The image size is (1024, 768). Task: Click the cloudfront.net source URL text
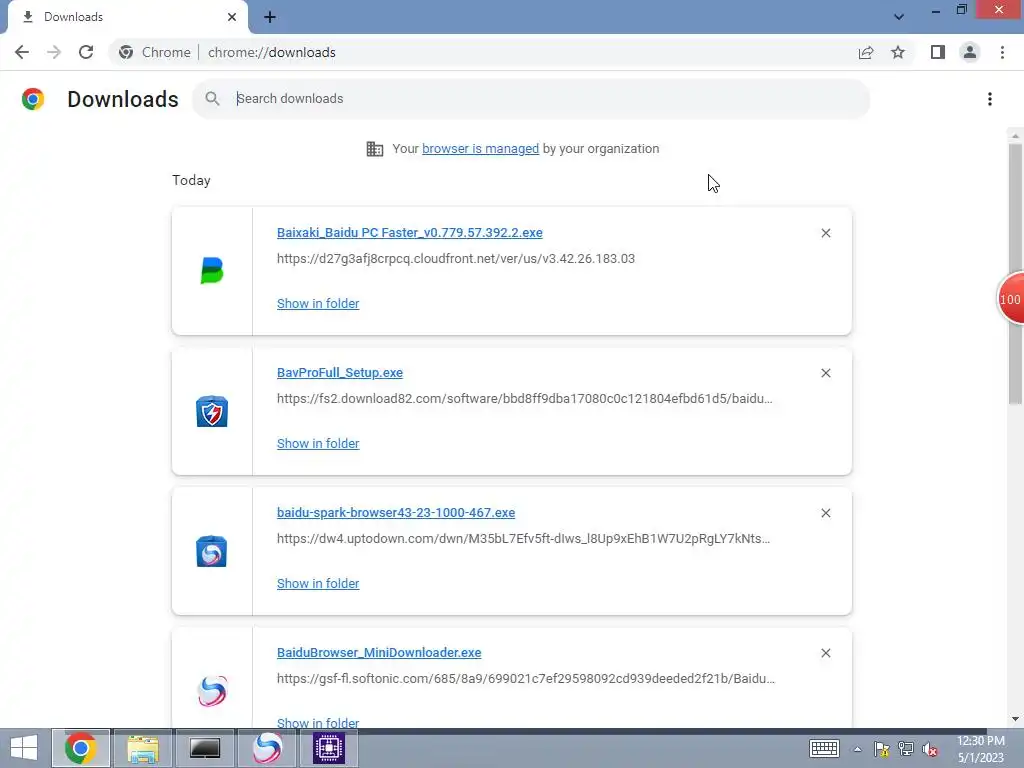click(x=456, y=259)
